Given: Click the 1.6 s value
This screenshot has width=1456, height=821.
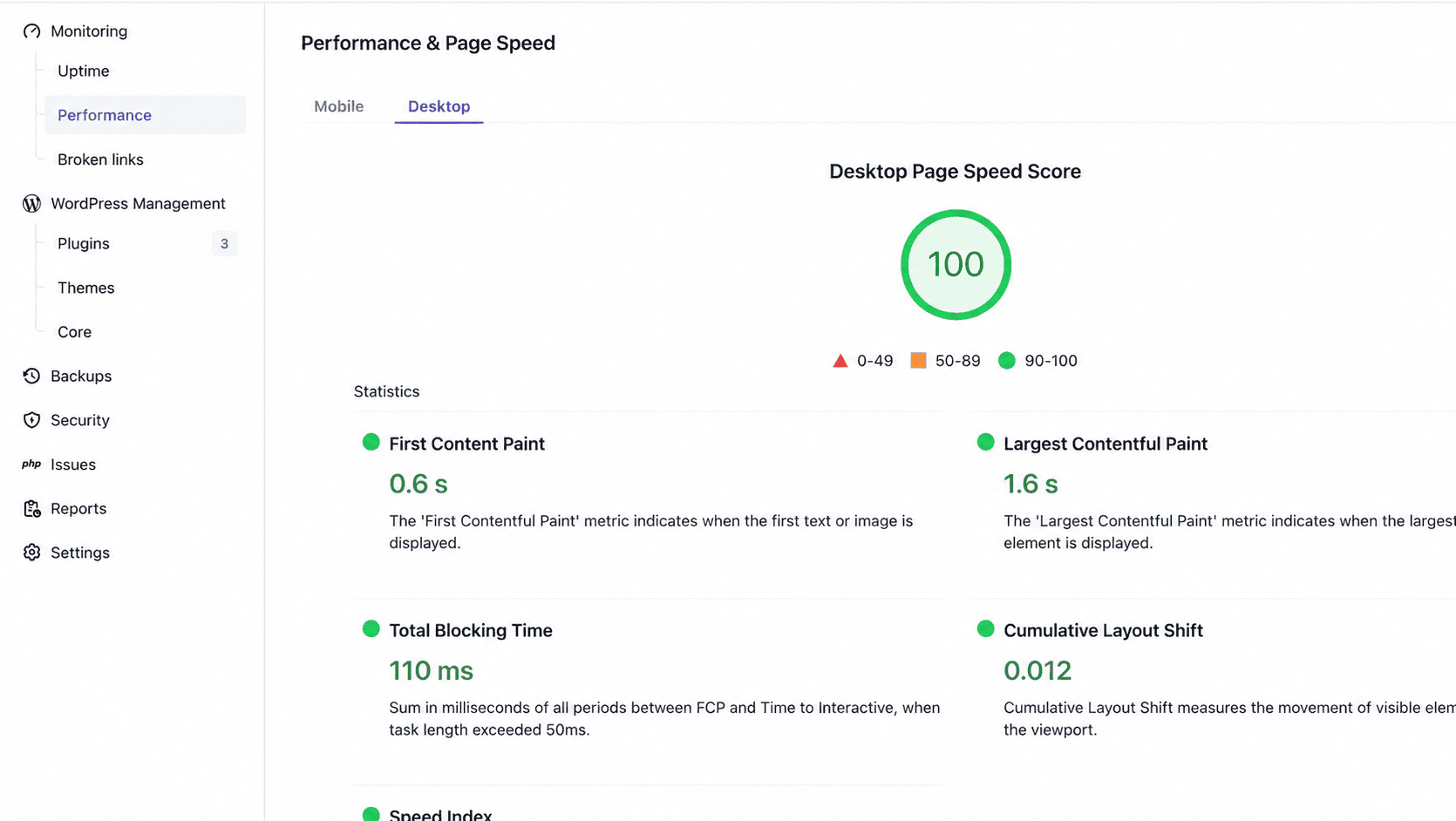Looking at the screenshot, I should click(1031, 484).
